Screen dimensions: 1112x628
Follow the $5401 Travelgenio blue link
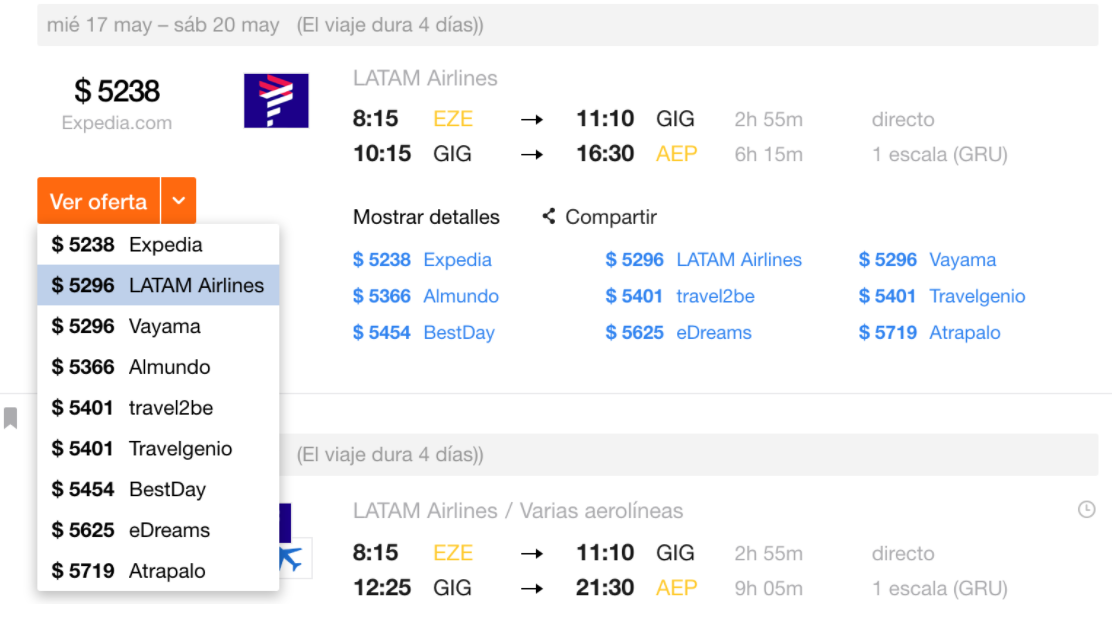942,296
